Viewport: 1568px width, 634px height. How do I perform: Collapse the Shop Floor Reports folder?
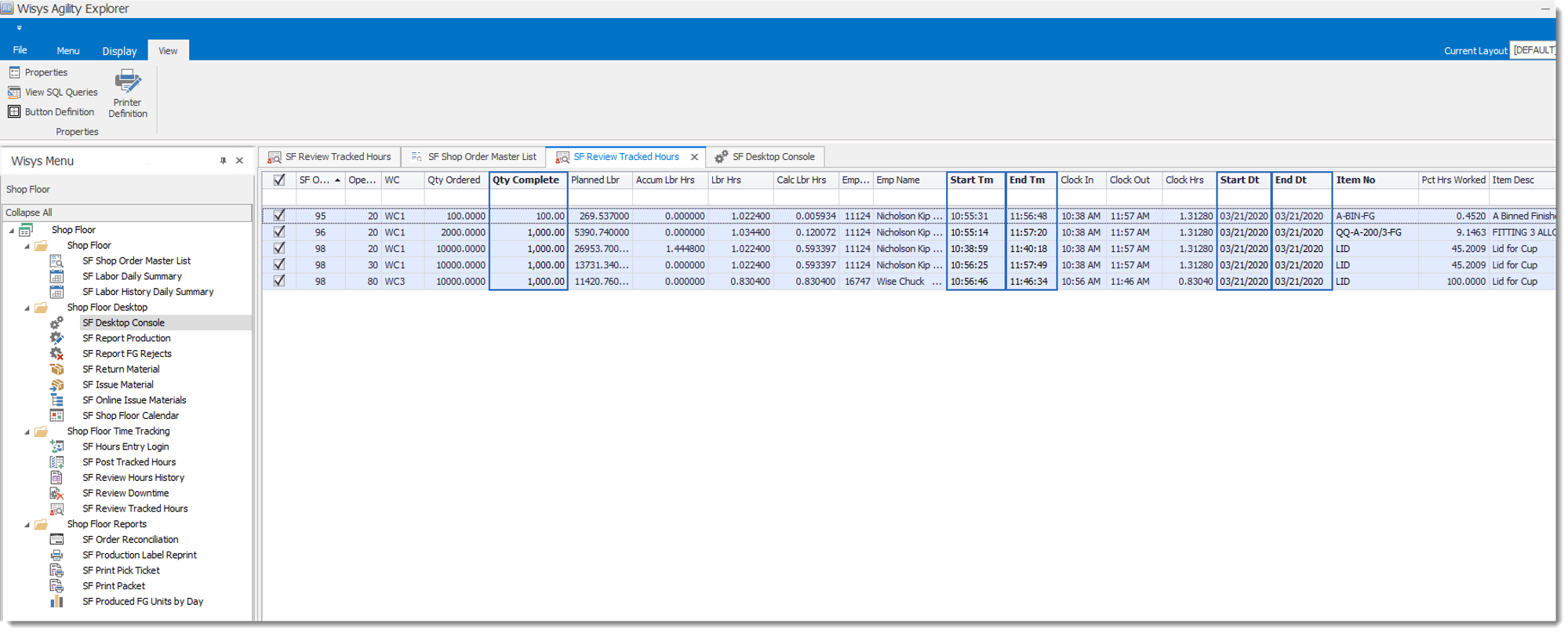[x=27, y=524]
